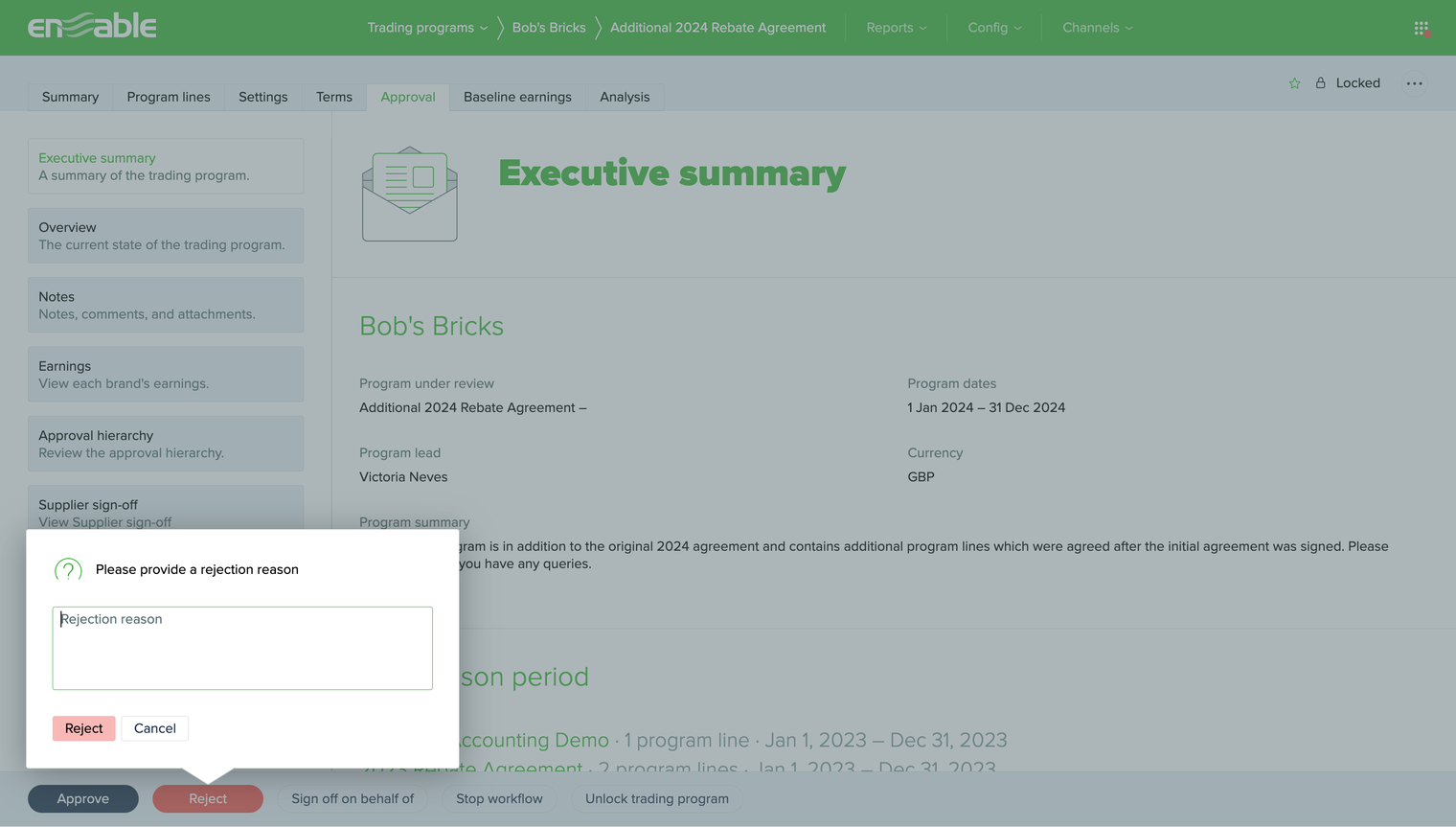Click the currency value GBP

[x=921, y=477]
